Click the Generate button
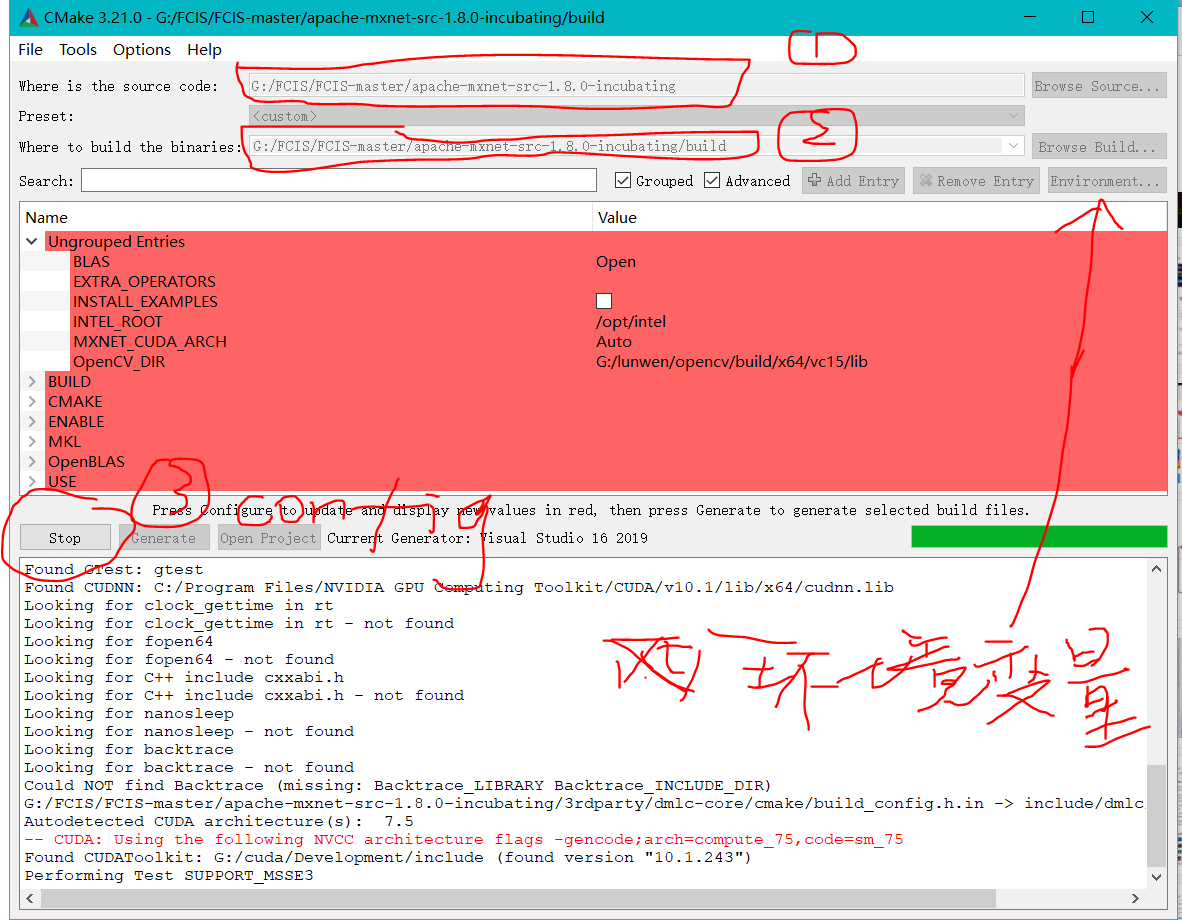Image resolution: width=1182 pixels, height=920 pixels. [163, 538]
